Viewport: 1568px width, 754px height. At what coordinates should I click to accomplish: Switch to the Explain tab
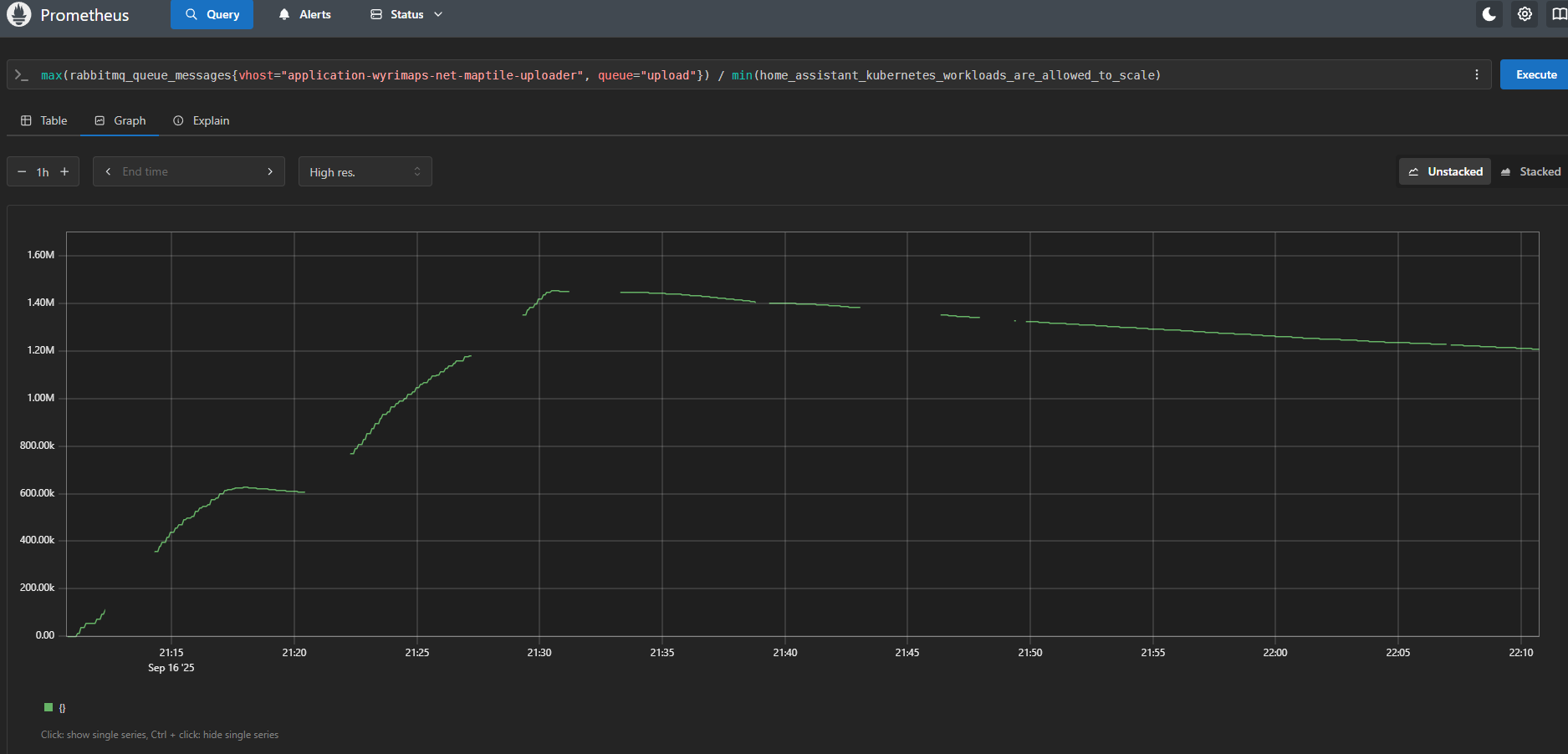[201, 120]
